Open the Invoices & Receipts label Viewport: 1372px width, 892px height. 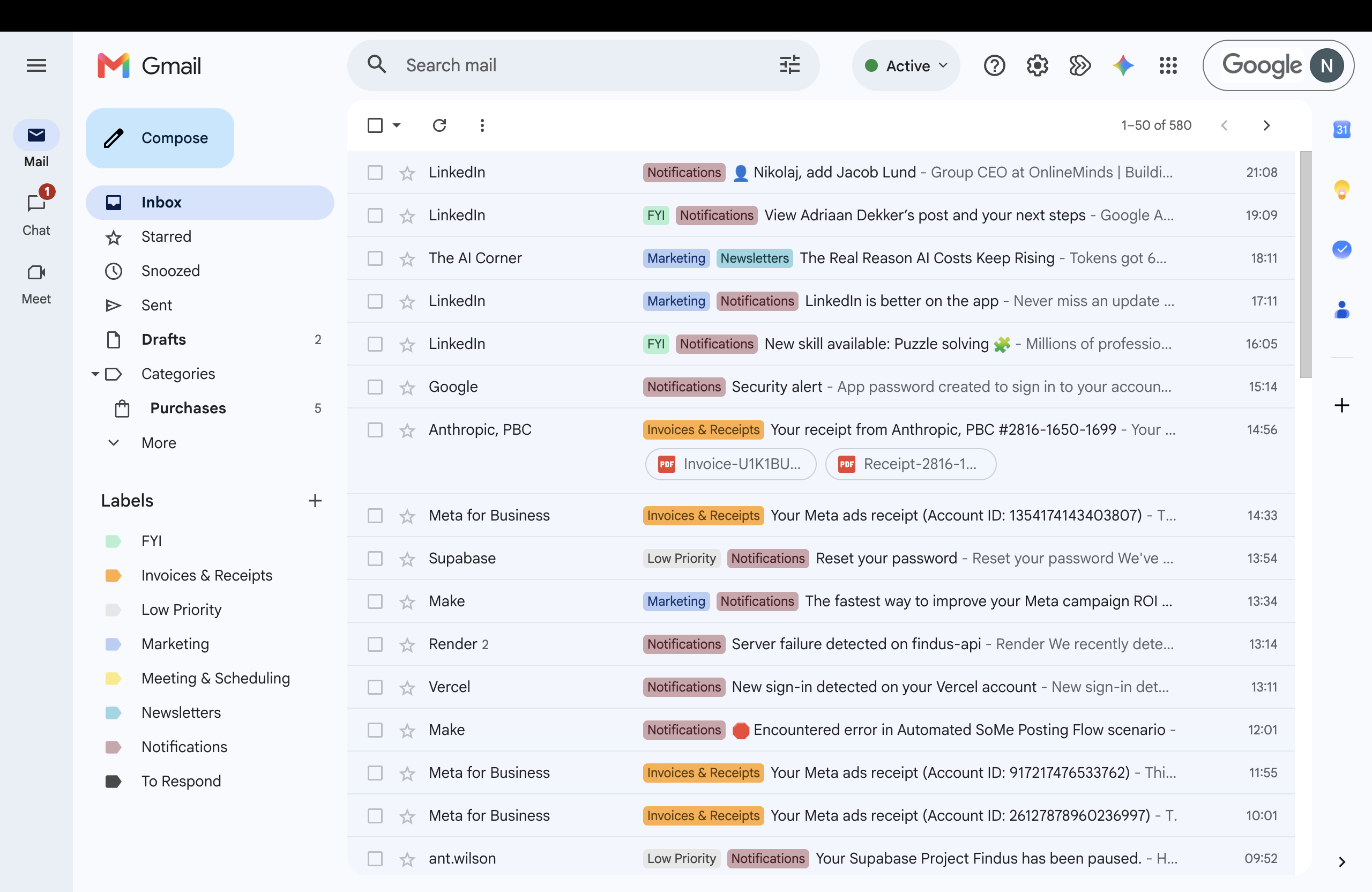click(206, 575)
